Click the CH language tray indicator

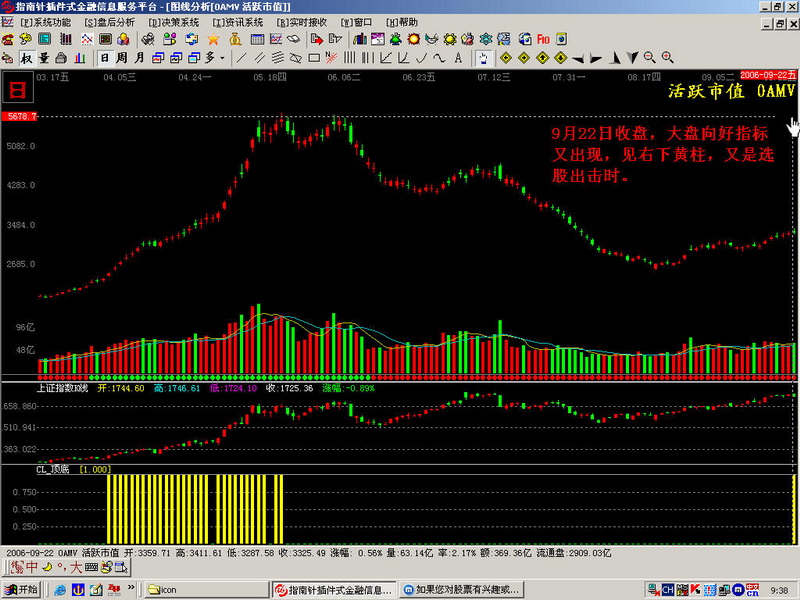pos(667,590)
